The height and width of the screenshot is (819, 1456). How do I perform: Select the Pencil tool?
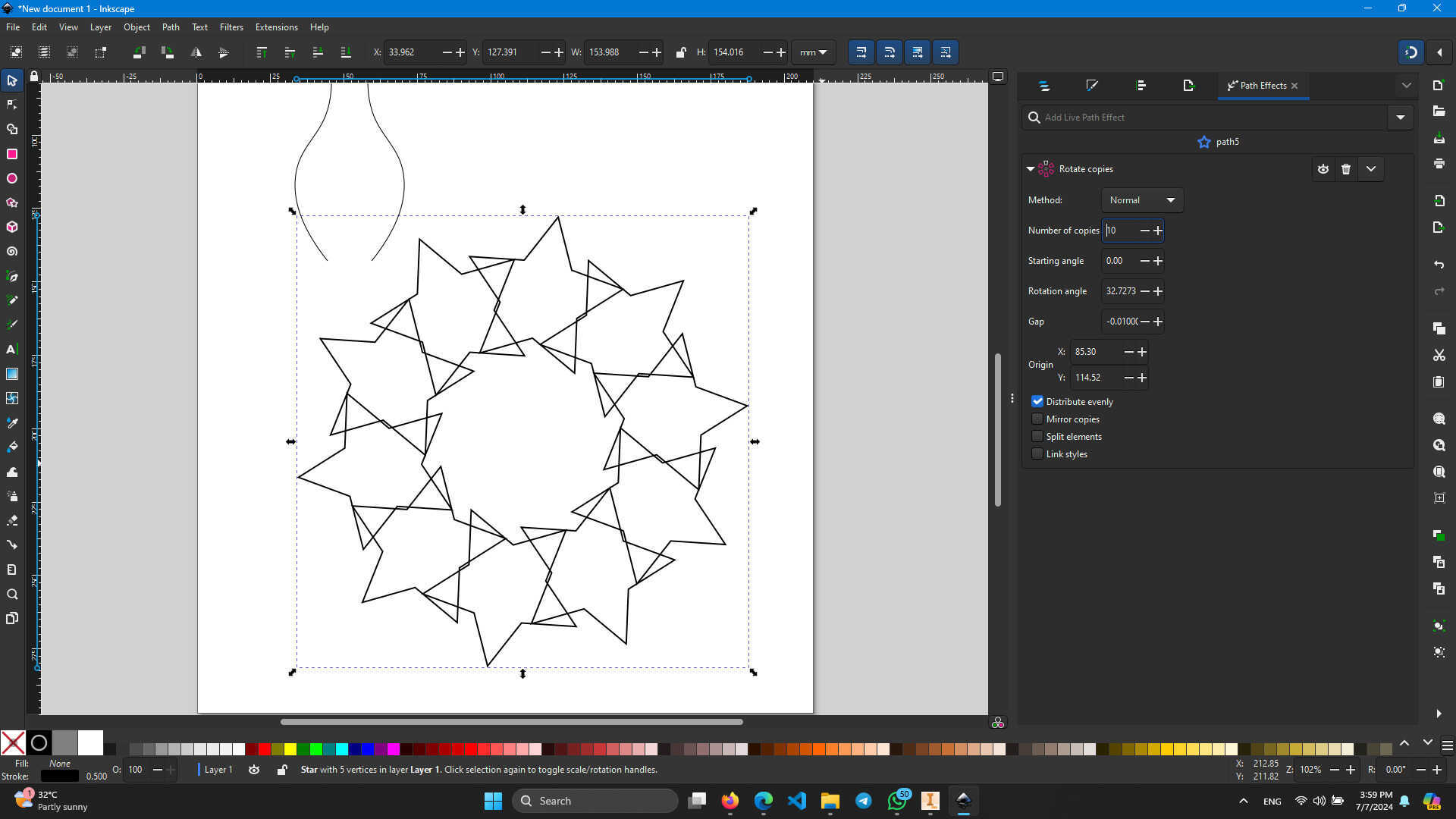coord(12,300)
